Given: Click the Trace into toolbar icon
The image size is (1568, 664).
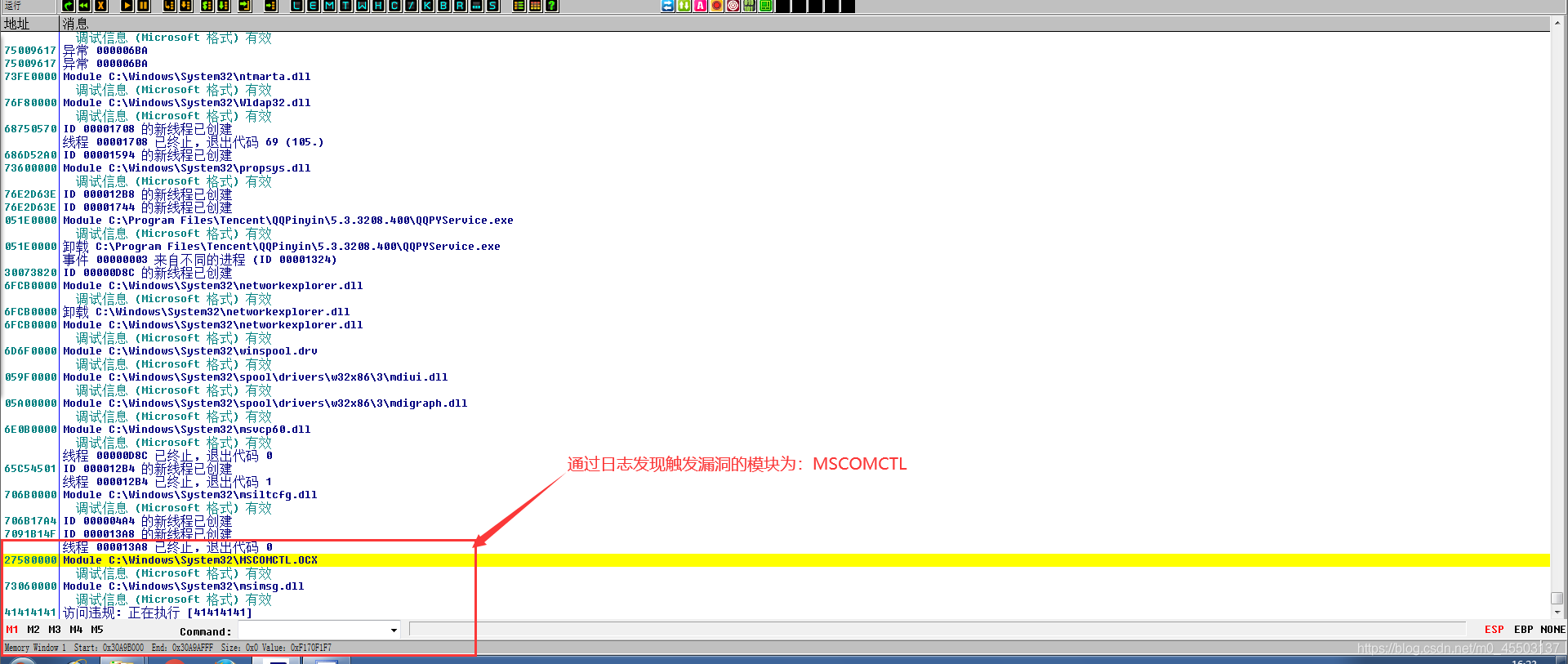Looking at the screenshot, I should coord(207,6).
